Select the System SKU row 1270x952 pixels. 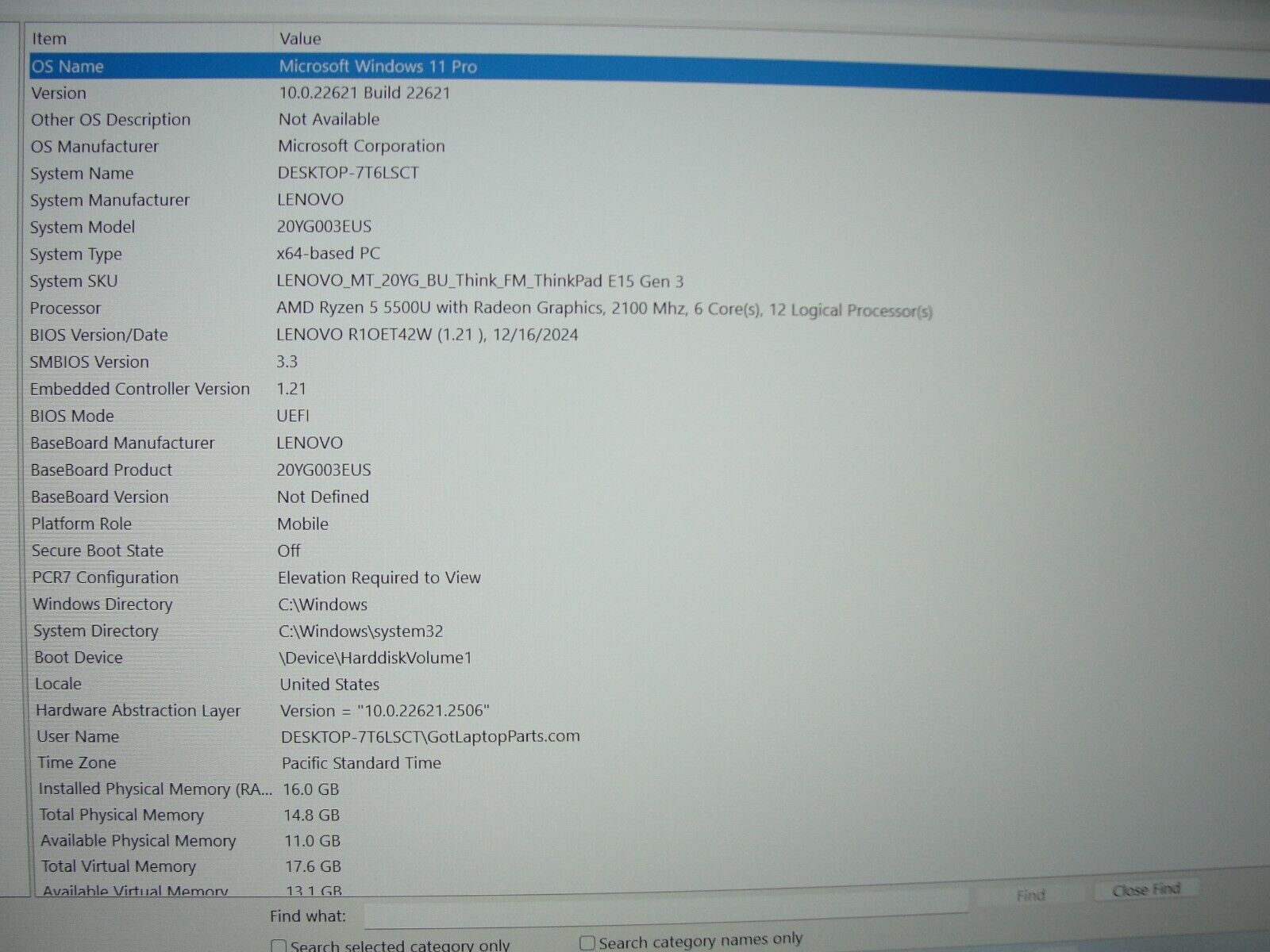click(x=648, y=281)
